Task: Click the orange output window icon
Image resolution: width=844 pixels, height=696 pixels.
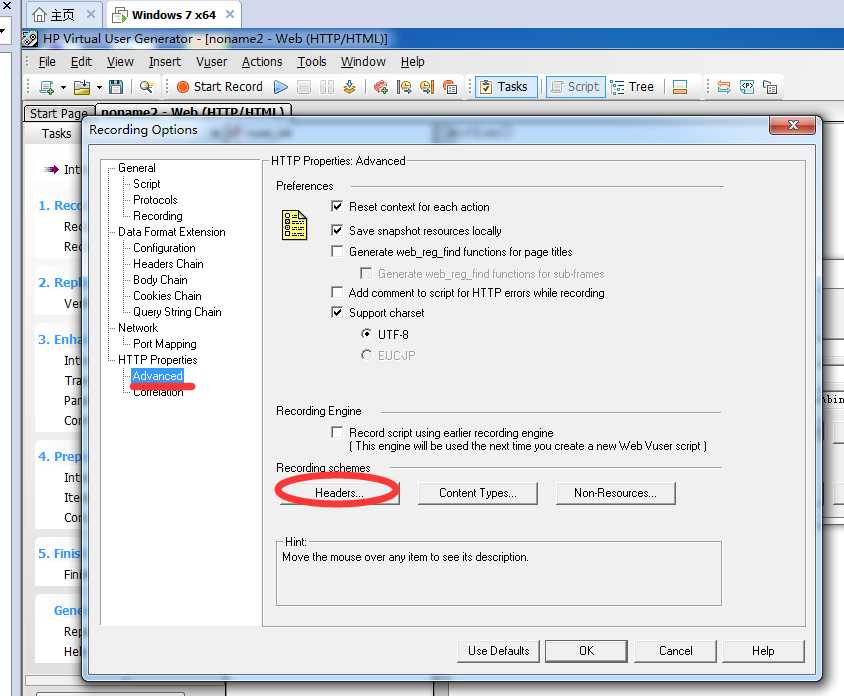Action: [680, 87]
